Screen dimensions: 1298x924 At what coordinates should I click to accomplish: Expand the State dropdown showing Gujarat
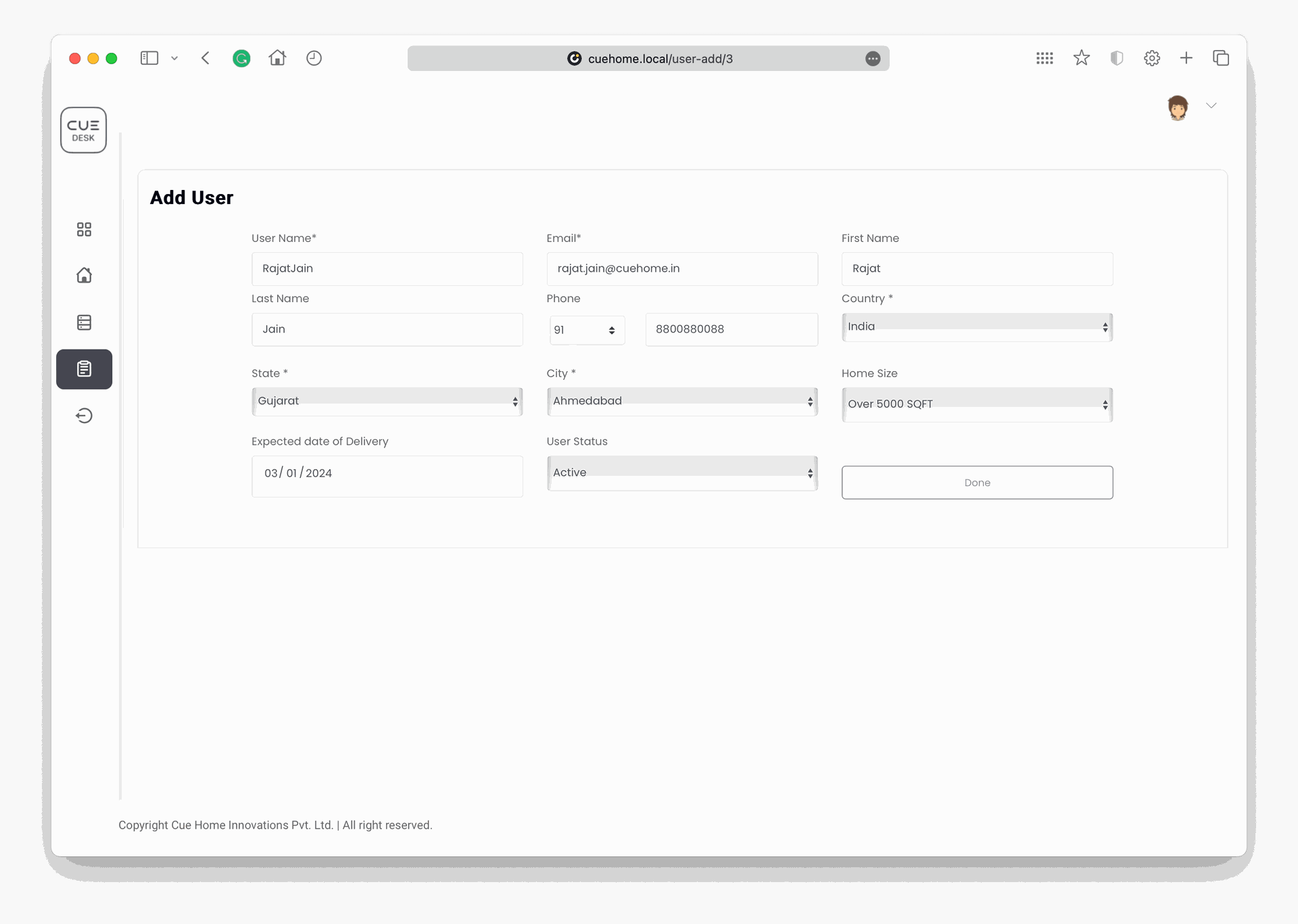387,402
